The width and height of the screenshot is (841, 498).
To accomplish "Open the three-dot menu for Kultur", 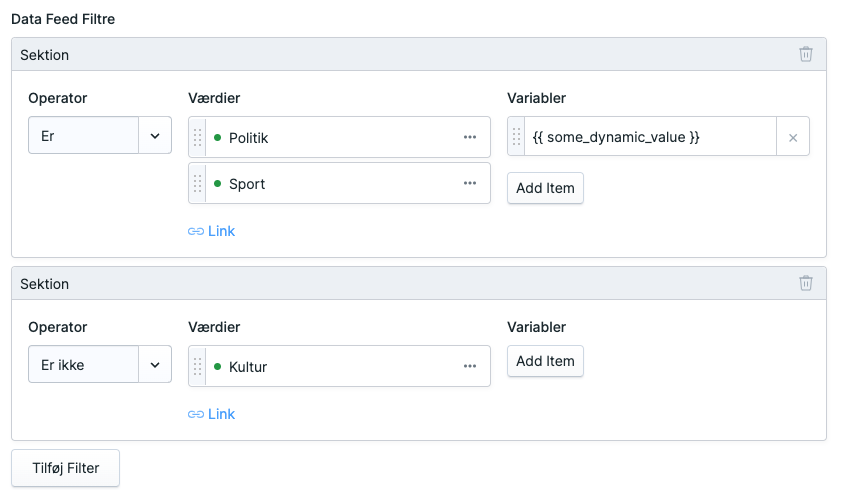I will (x=470, y=366).
